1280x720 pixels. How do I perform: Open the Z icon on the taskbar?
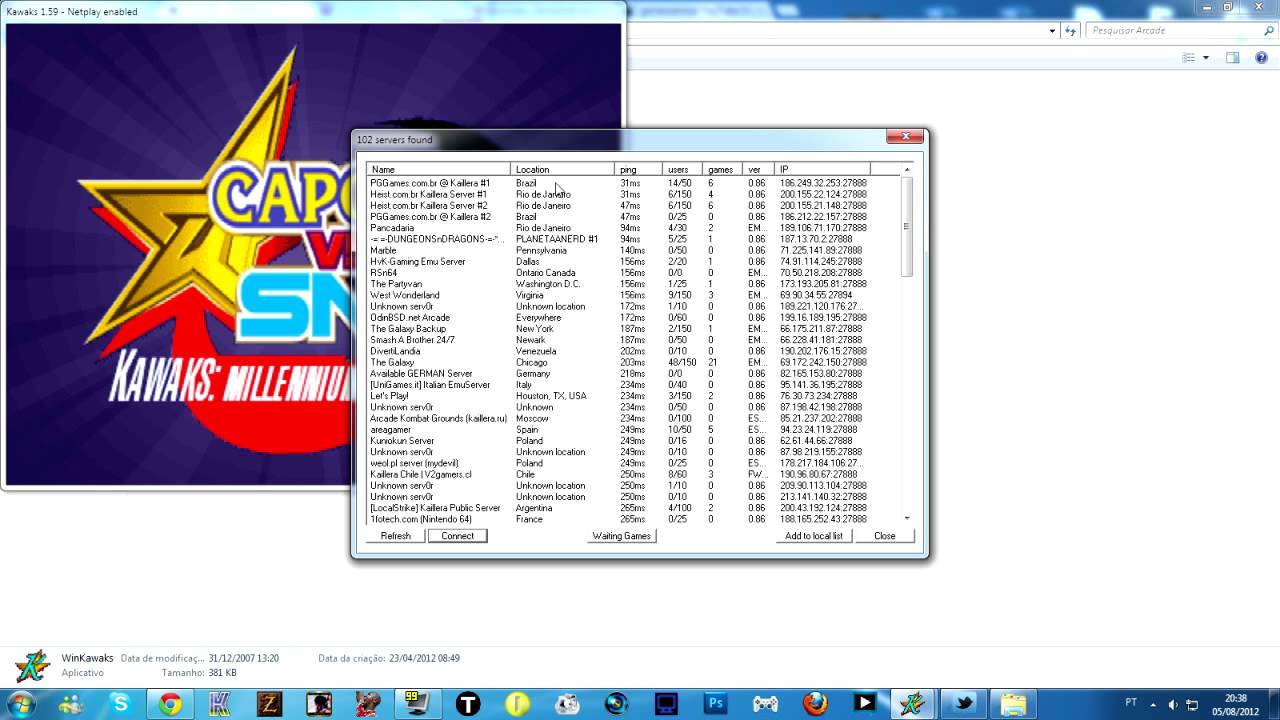(269, 704)
